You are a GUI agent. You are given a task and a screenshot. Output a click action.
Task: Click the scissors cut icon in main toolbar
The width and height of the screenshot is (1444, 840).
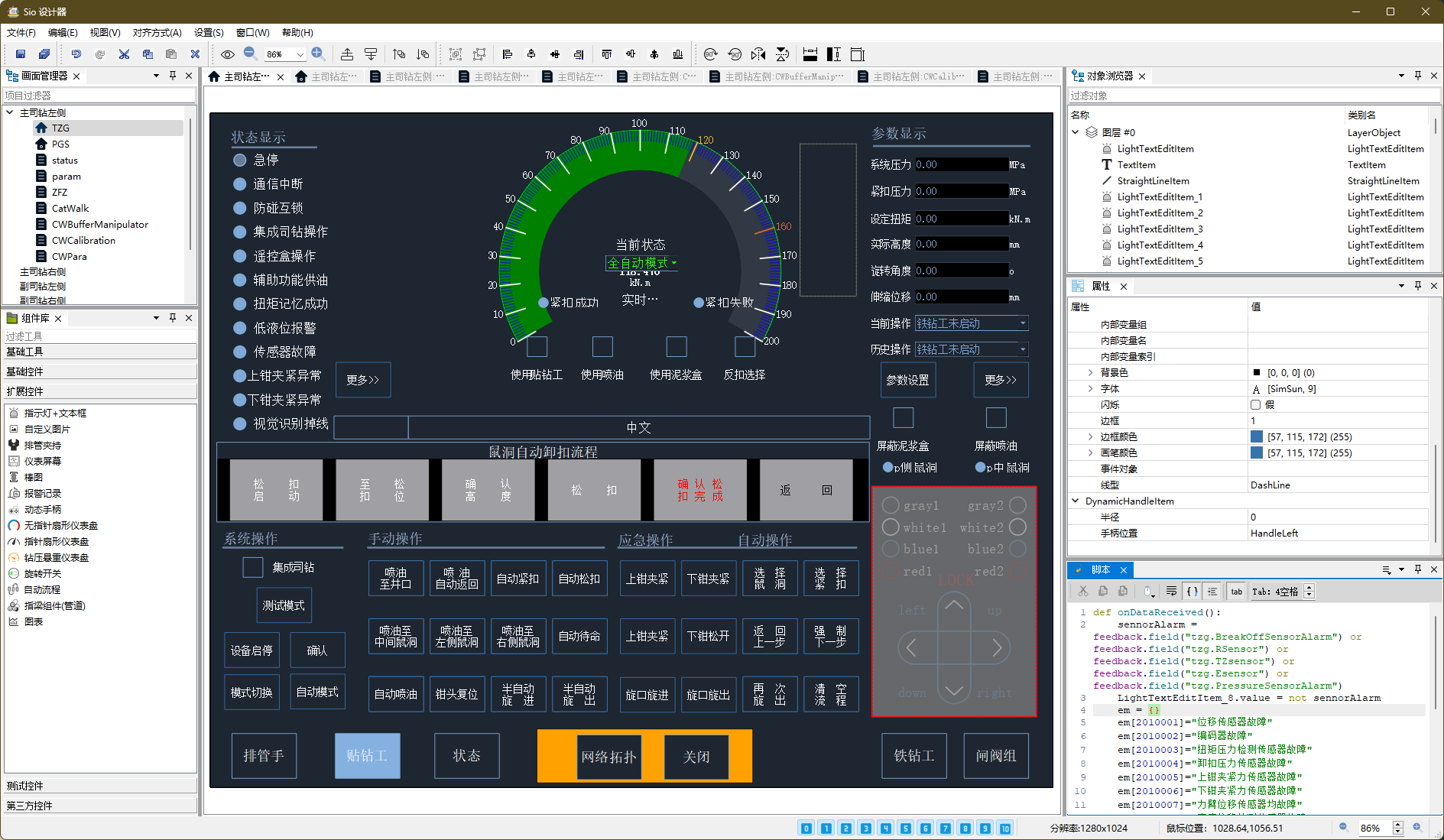[x=124, y=54]
